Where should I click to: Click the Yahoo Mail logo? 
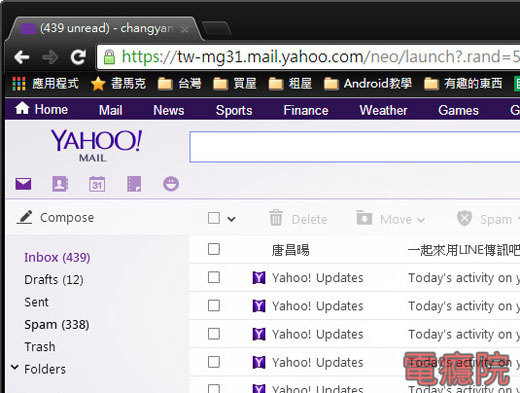[x=96, y=145]
